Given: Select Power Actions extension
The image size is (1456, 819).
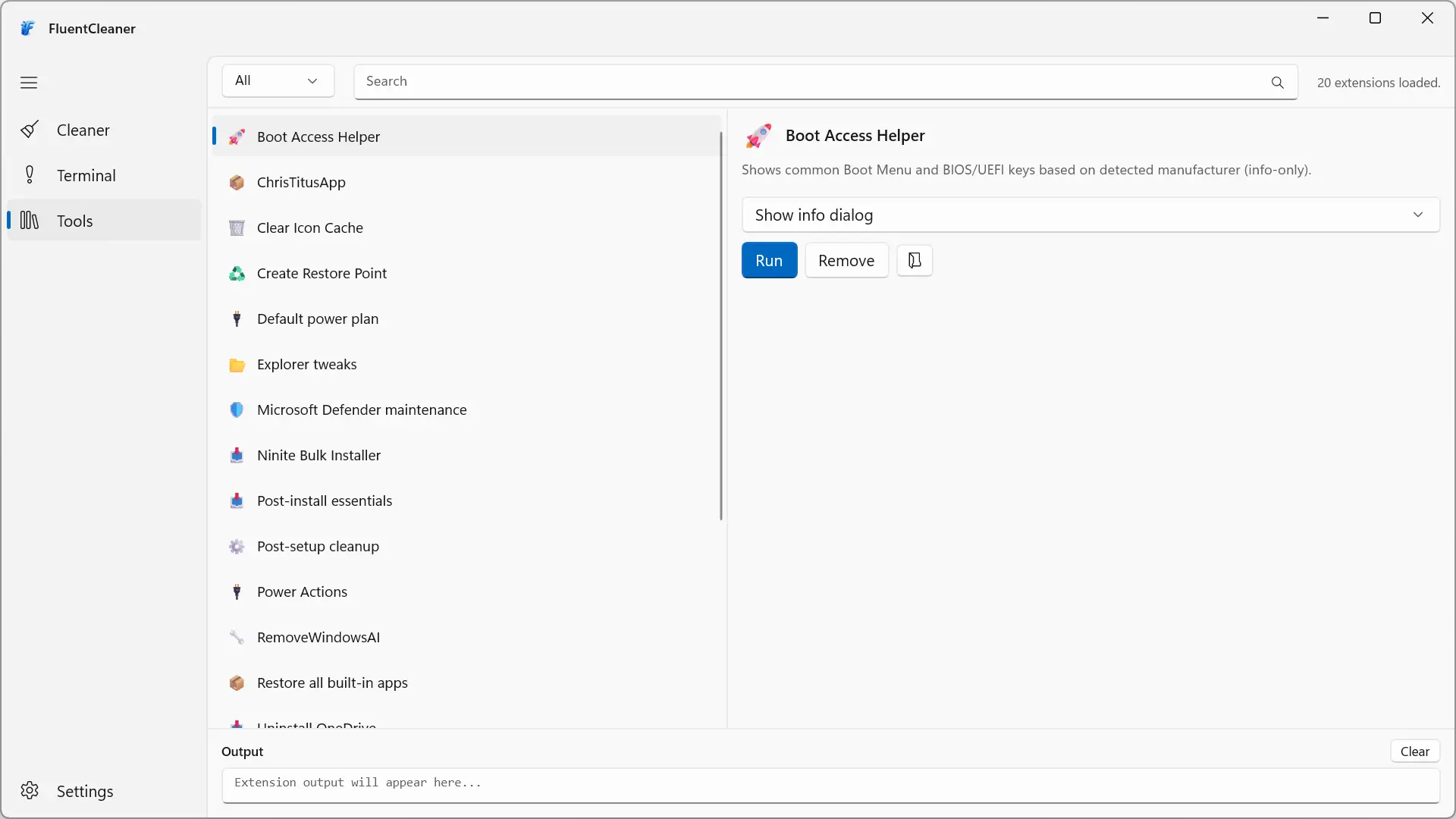Looking at the screenshot, I should 466,591.
